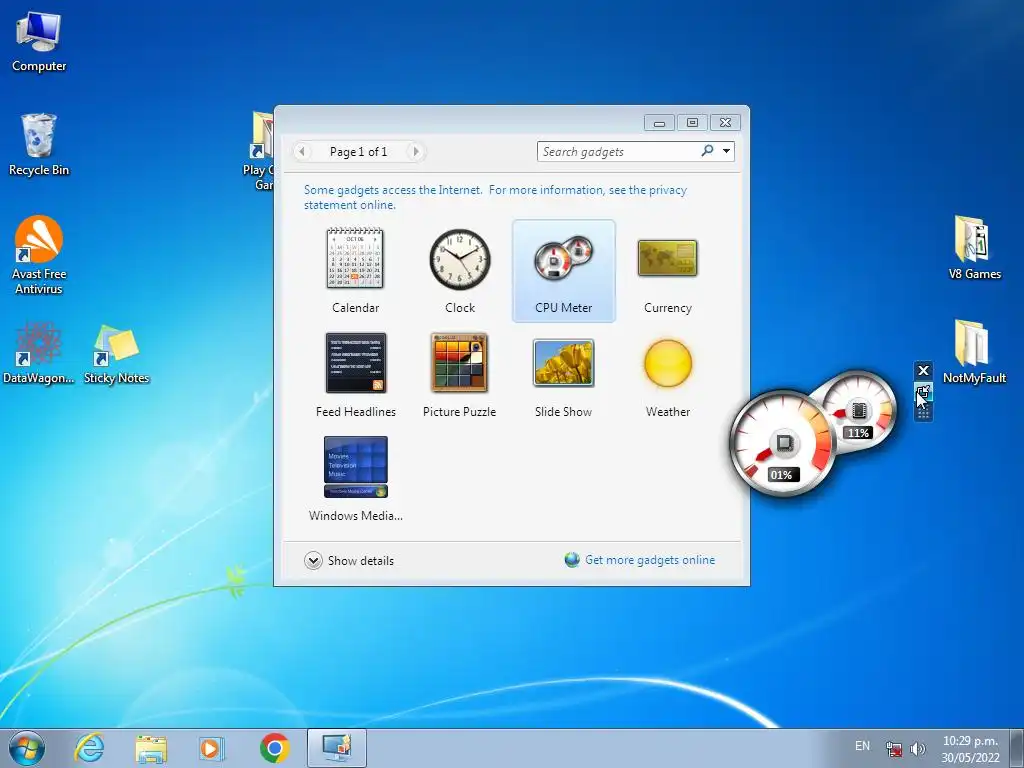1024x768 pixels.
Task: Go to previous gadget page
Action: [302, 152]
